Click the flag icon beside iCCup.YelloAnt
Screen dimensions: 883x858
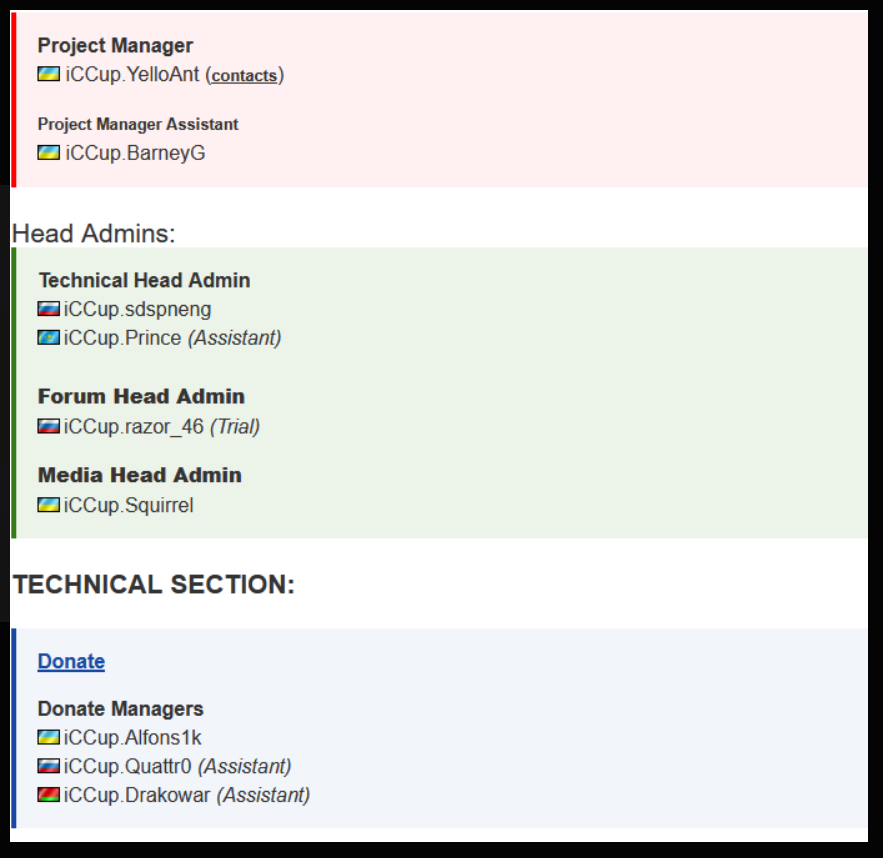tap(49, 74)
